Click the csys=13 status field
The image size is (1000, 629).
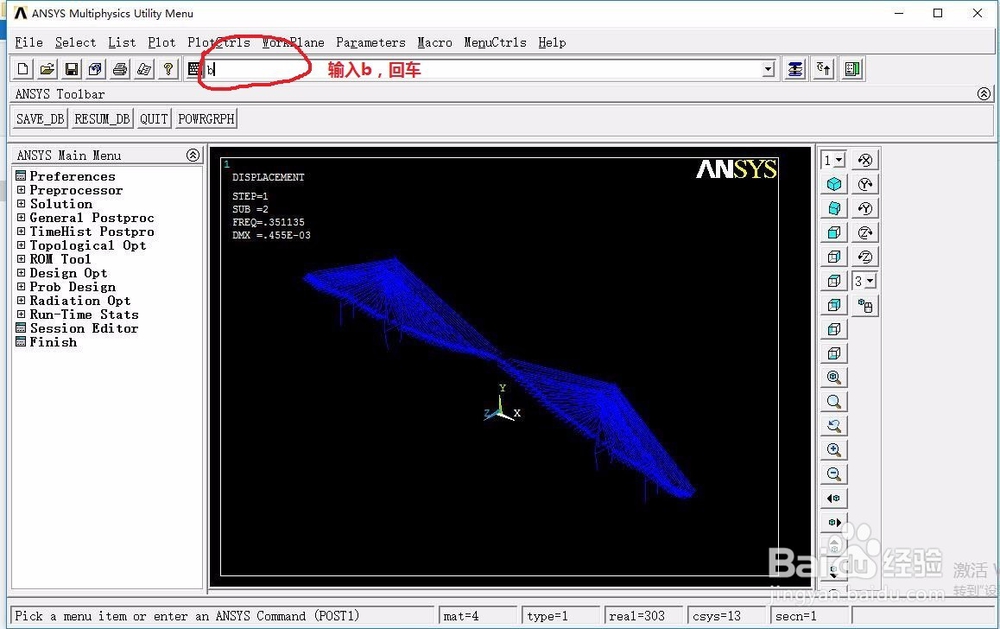point(726,616)
